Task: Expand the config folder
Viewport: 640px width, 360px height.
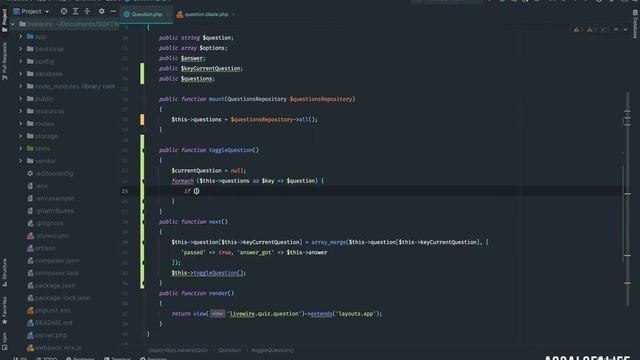Action: 21,62
